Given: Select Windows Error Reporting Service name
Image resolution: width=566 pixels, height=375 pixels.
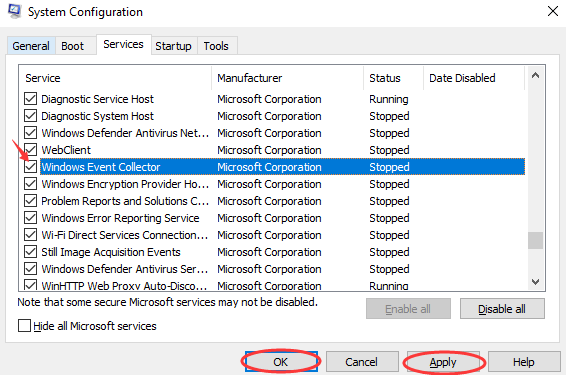Looking at the screenshot, I should [x=120, y=218].
